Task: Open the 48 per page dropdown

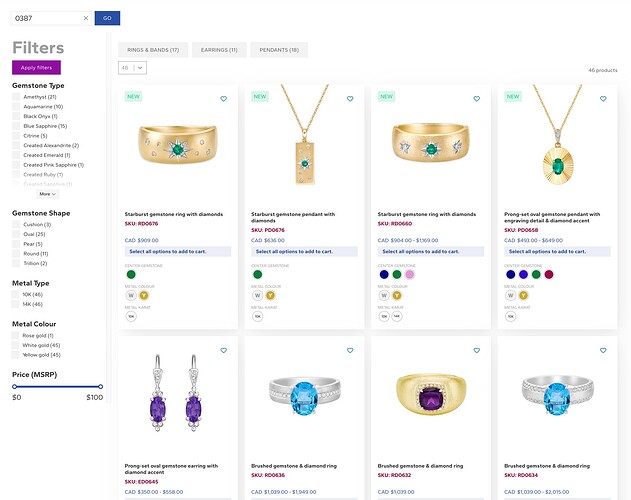Action: coord(132,68)
